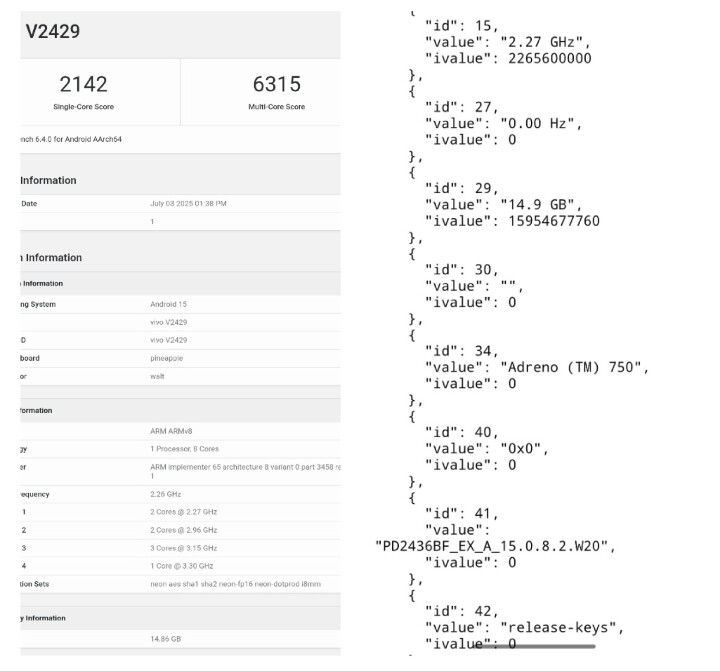The height and width of the screenshot is (671, 720).
Task: Select the 2142 Single-Core Score
Action: tap(83, 84)
